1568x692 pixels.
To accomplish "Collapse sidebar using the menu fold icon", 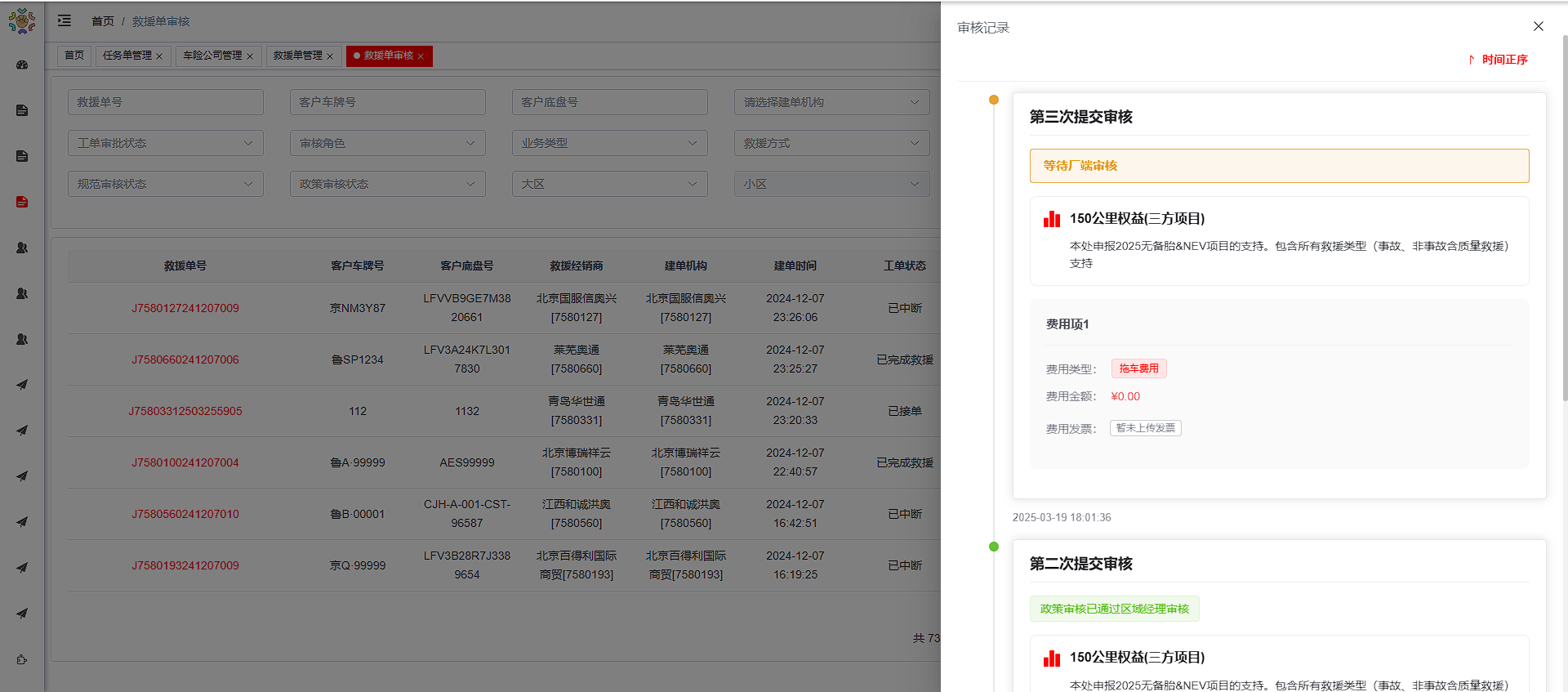I will pyautogui.click(x=65, y=20).
